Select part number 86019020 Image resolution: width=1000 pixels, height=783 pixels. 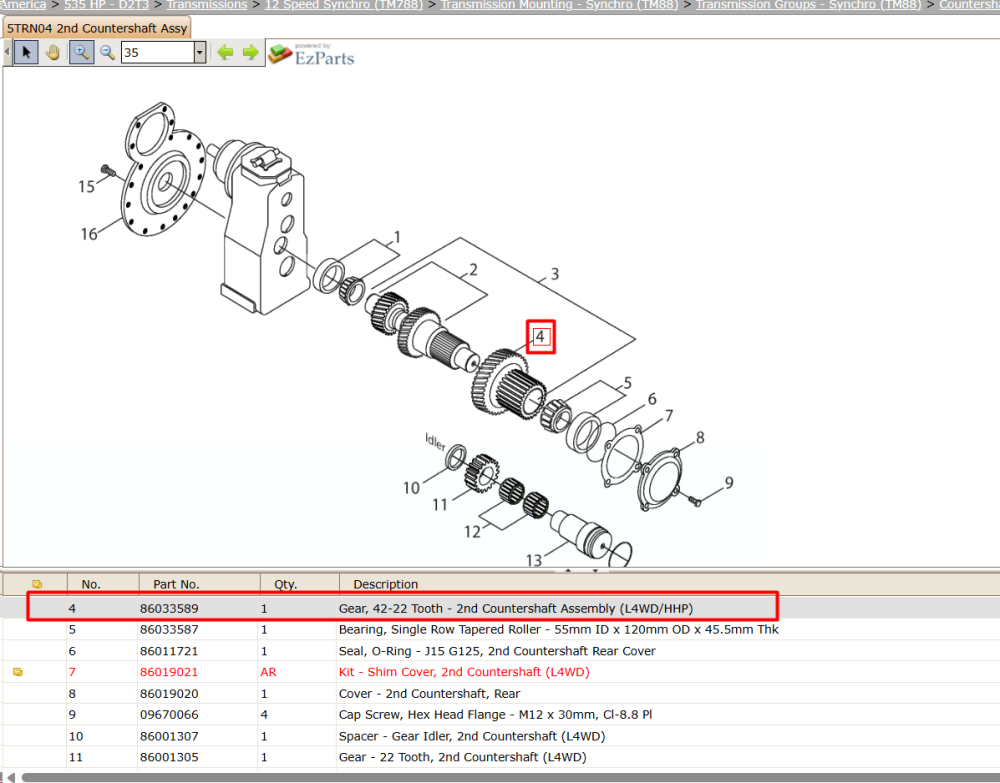pyautogui.click(x=169, y=694)
